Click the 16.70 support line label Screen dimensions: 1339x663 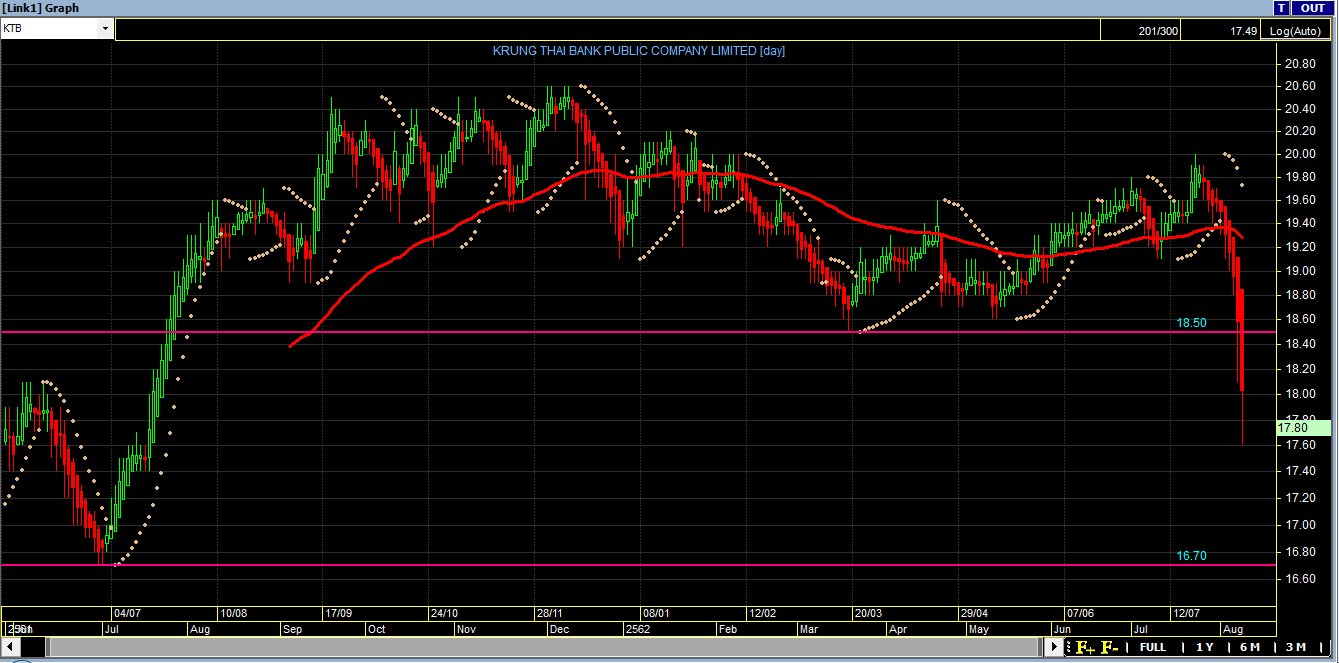click(1191, 556)
